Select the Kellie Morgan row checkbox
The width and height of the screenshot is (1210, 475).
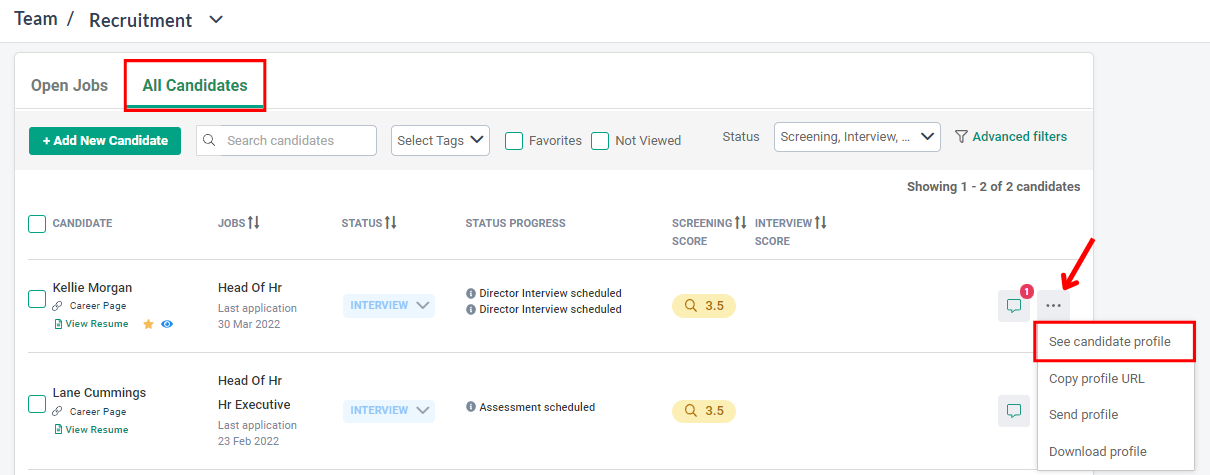click(37, 299)
